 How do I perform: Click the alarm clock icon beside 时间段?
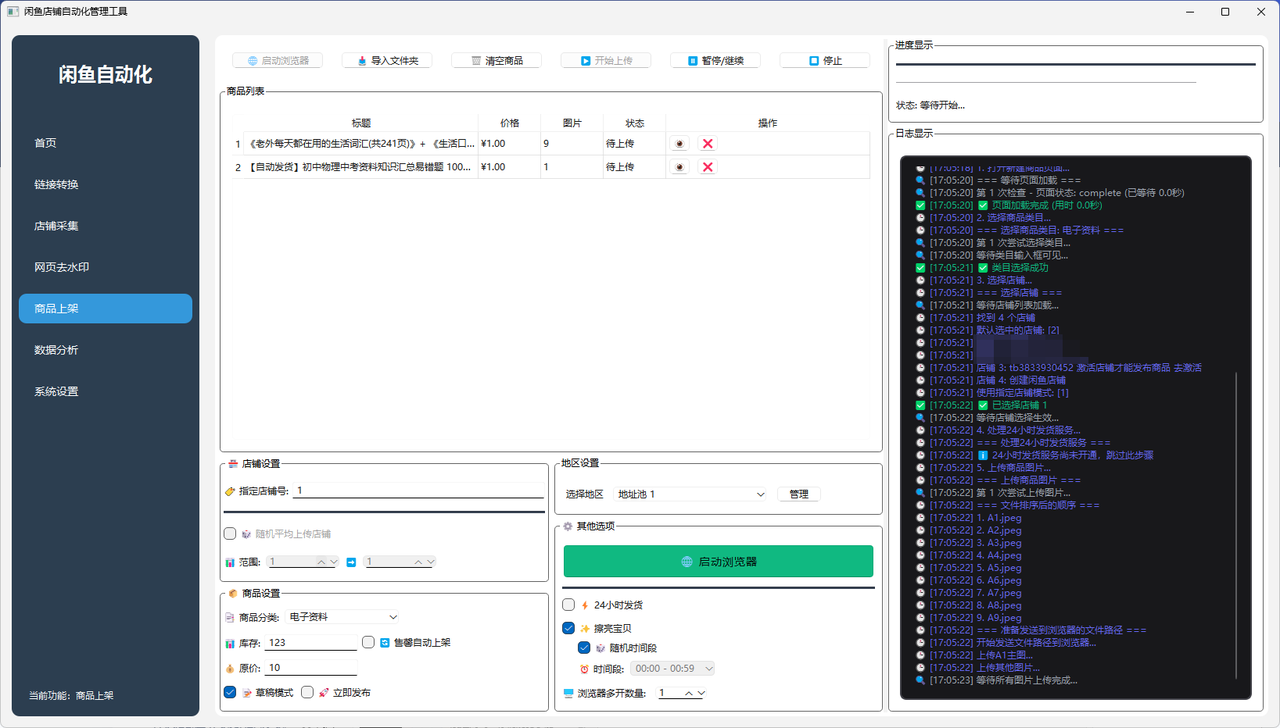coord(585,669)
